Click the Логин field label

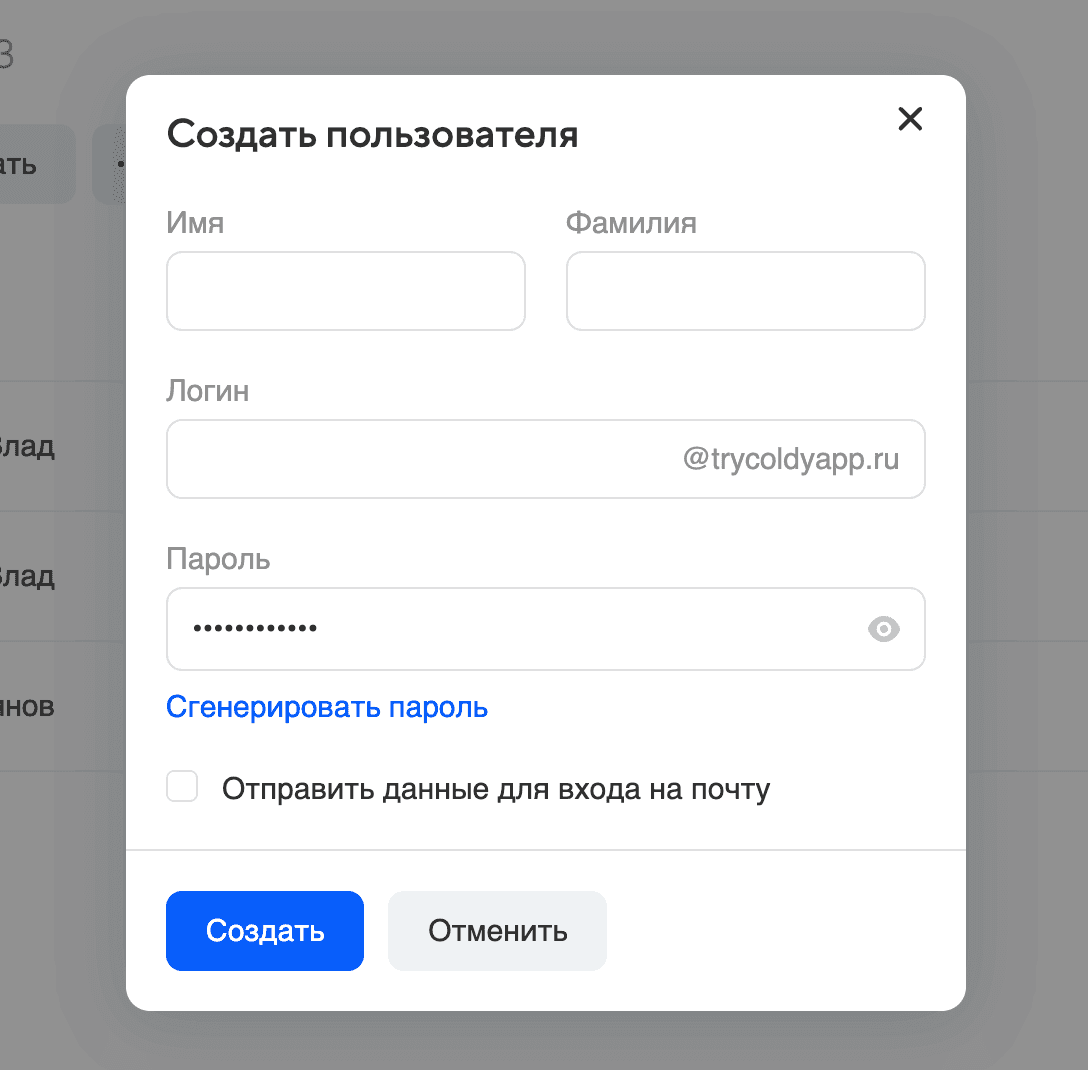207,391
